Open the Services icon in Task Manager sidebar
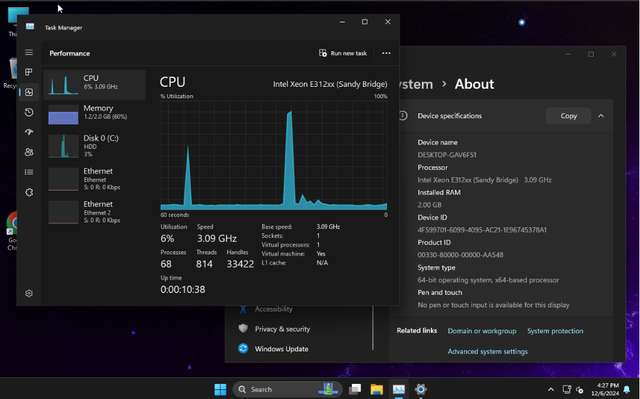Viewport: 640px width, 399px height. click(x=29, y=192)
